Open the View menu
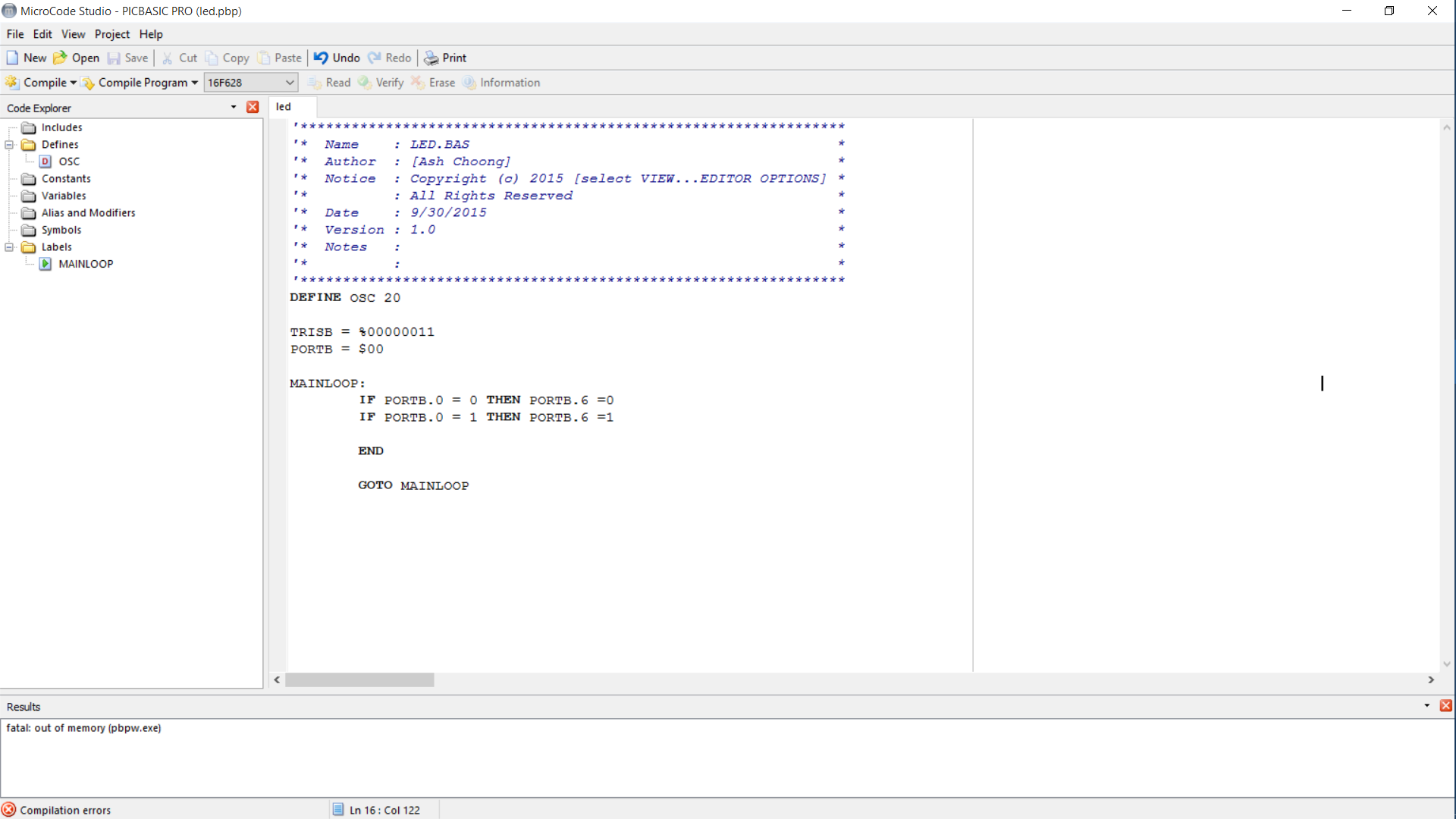 [73, 34]
